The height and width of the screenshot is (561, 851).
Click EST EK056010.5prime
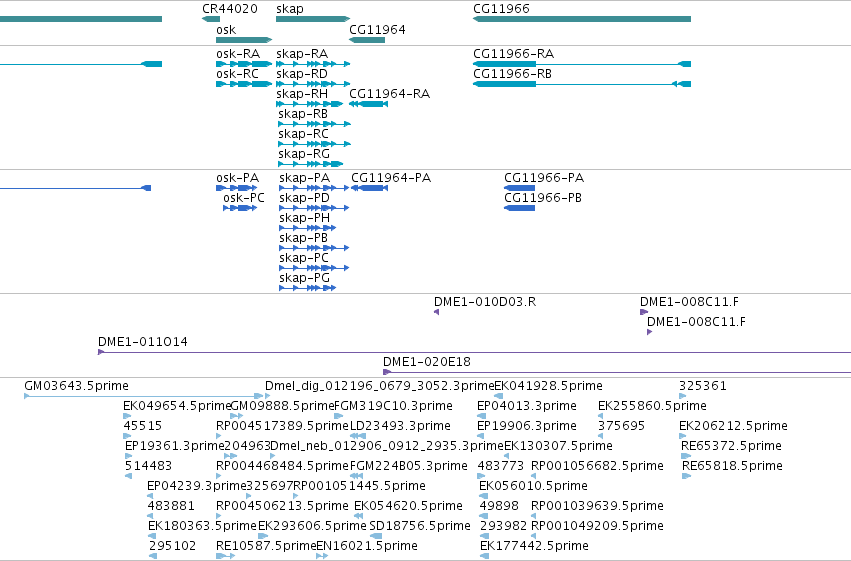[x=533, y=487]
